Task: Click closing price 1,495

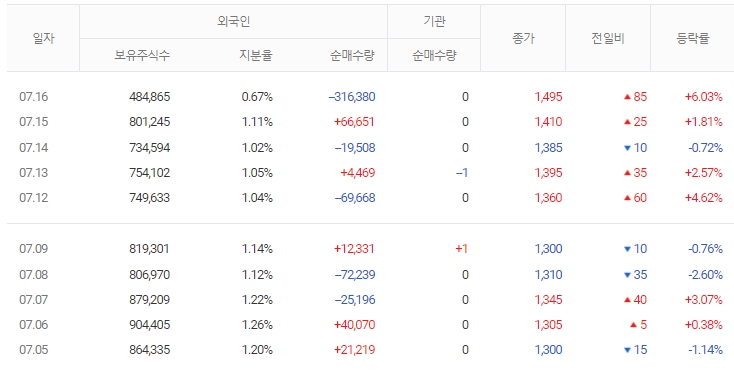Action: [549, 97]
